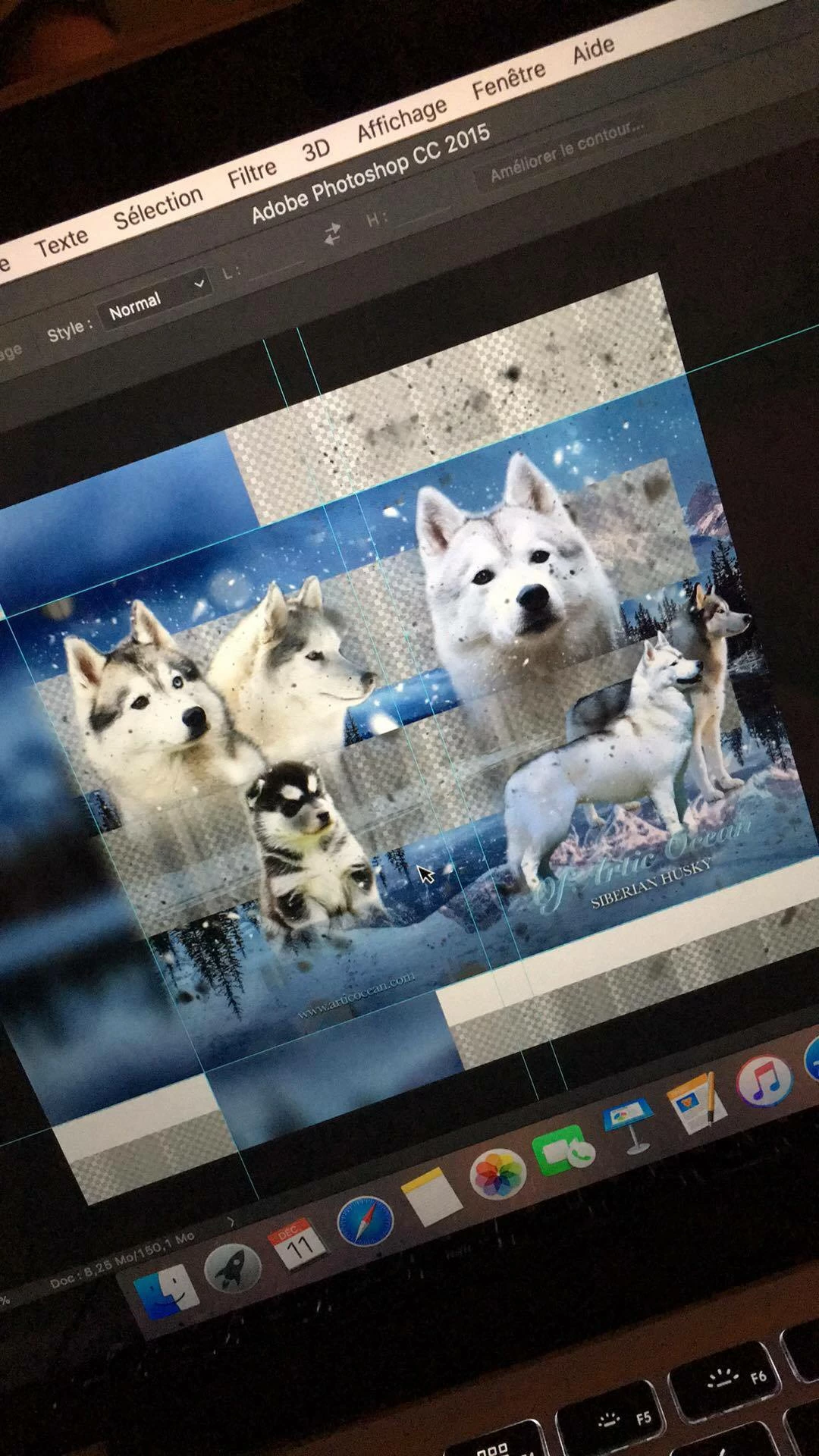Viewport: 819px width, 1456px height.
Task: Open the Notes app in Dock
Action: coord(431,1195)
